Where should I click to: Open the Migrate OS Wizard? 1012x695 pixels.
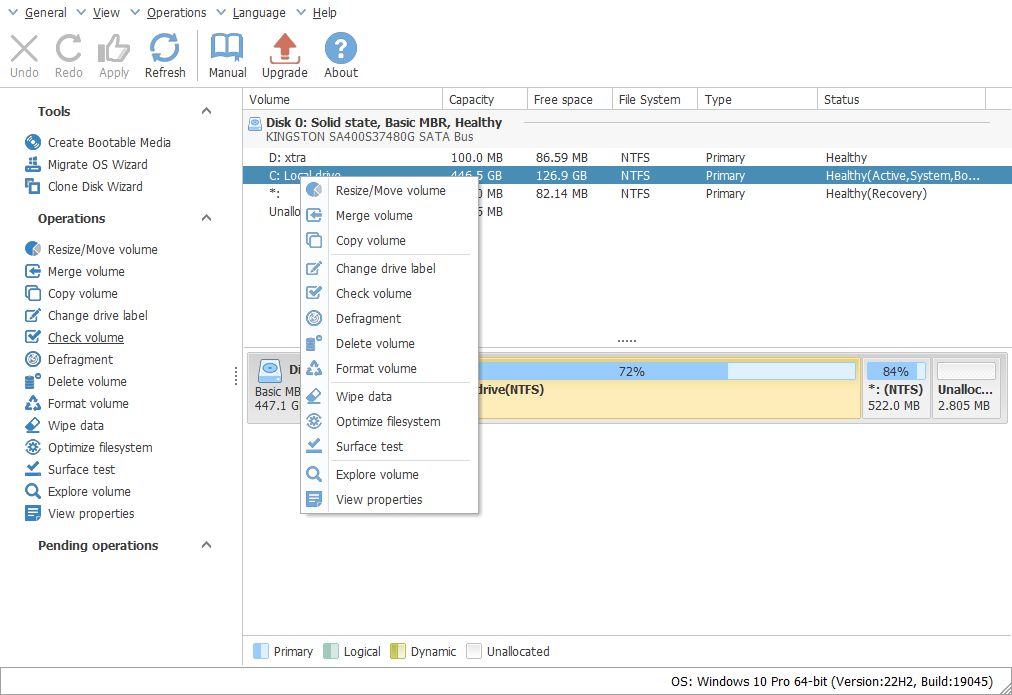tap(99, 164)
